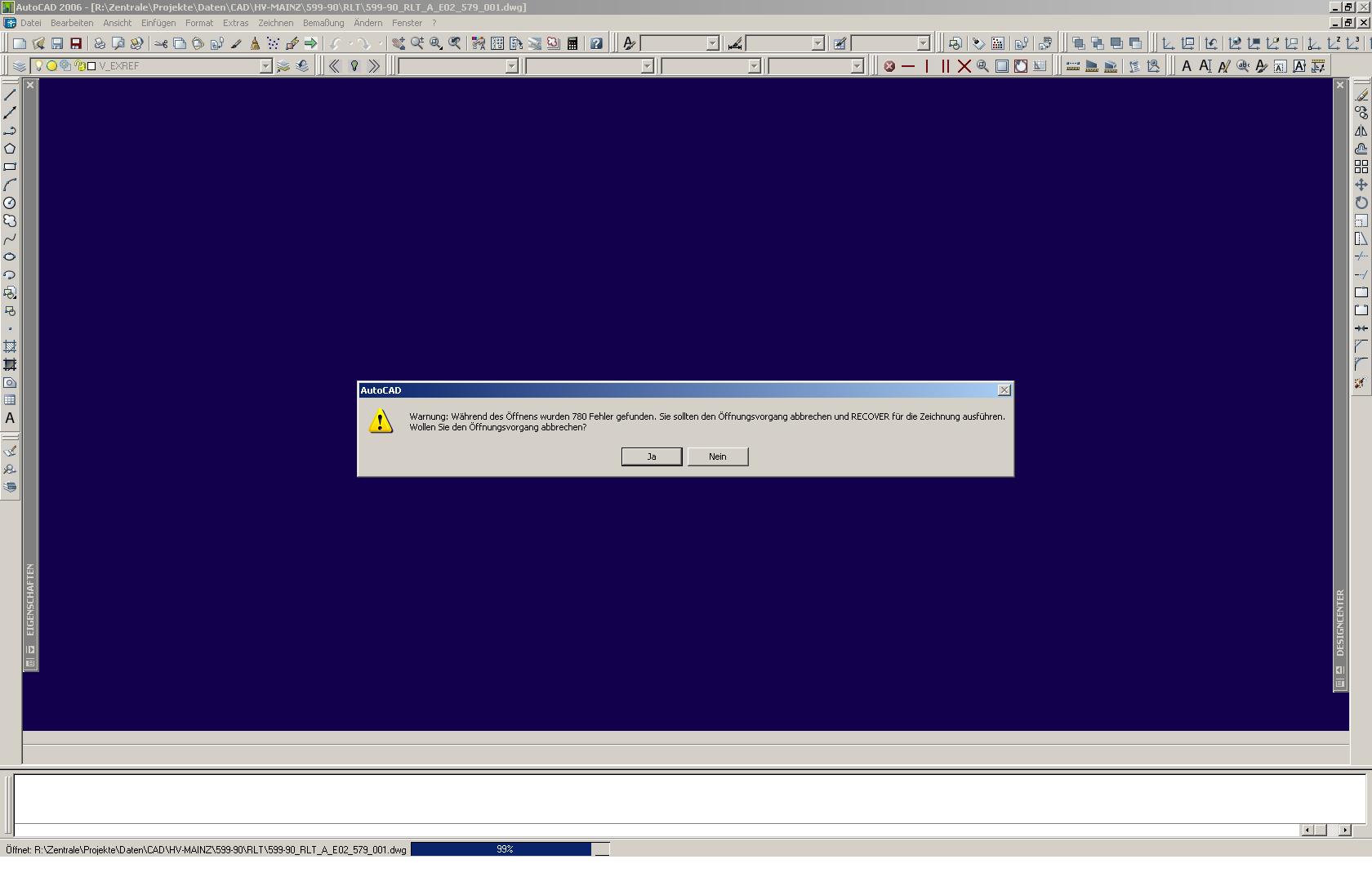Click Ja to cancel opening

click(x=652, y=456)
